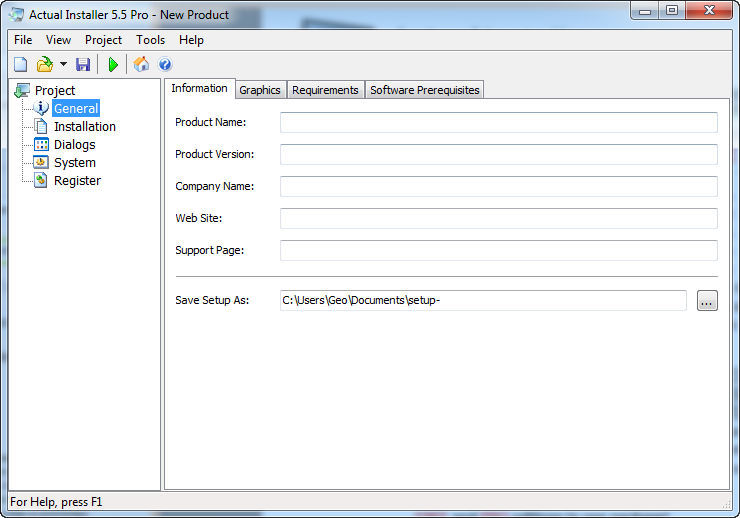Open the File menu

pos(23,40)
